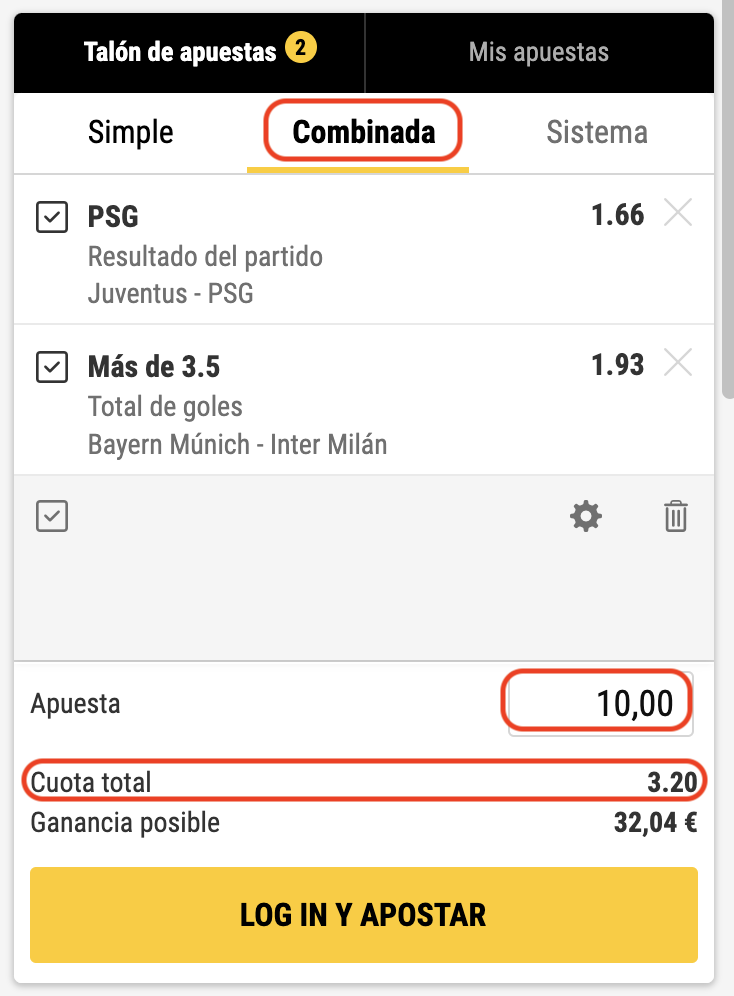Click LOG IN Y APOSTAR button
The width and height of the screenshot is (734, 996).
click(364, 915)
